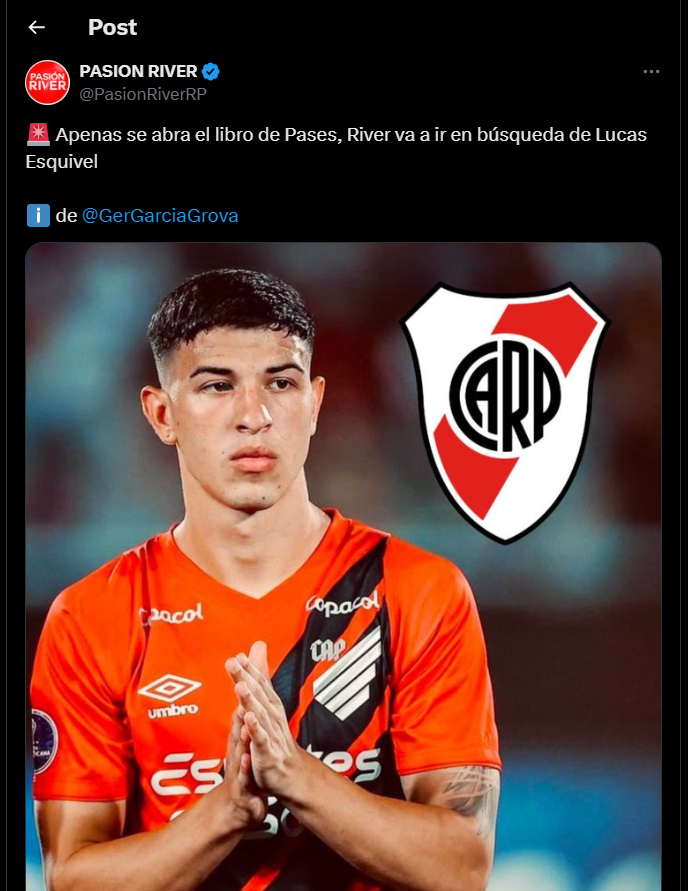Click the Post header title

112,27
